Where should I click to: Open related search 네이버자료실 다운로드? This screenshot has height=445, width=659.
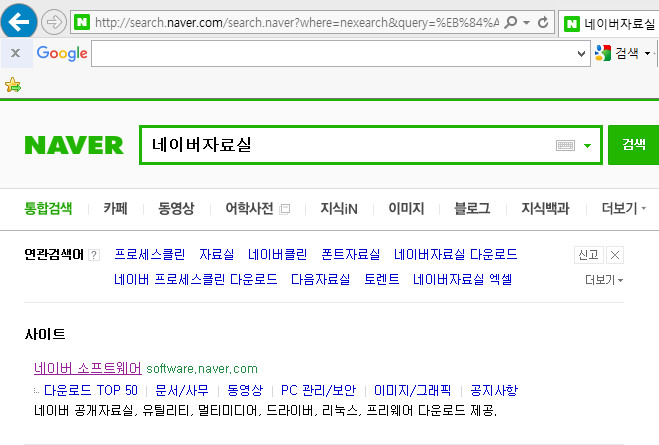point(456,255)
